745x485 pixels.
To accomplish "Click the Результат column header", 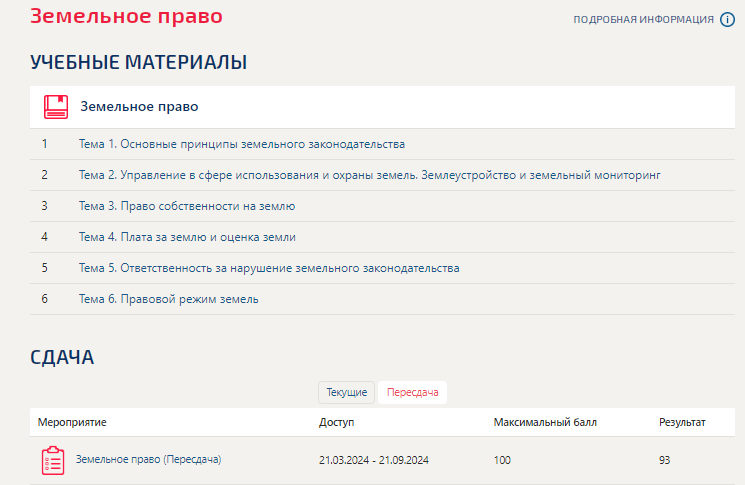I will pyautogui.click(x=682, y=422).
